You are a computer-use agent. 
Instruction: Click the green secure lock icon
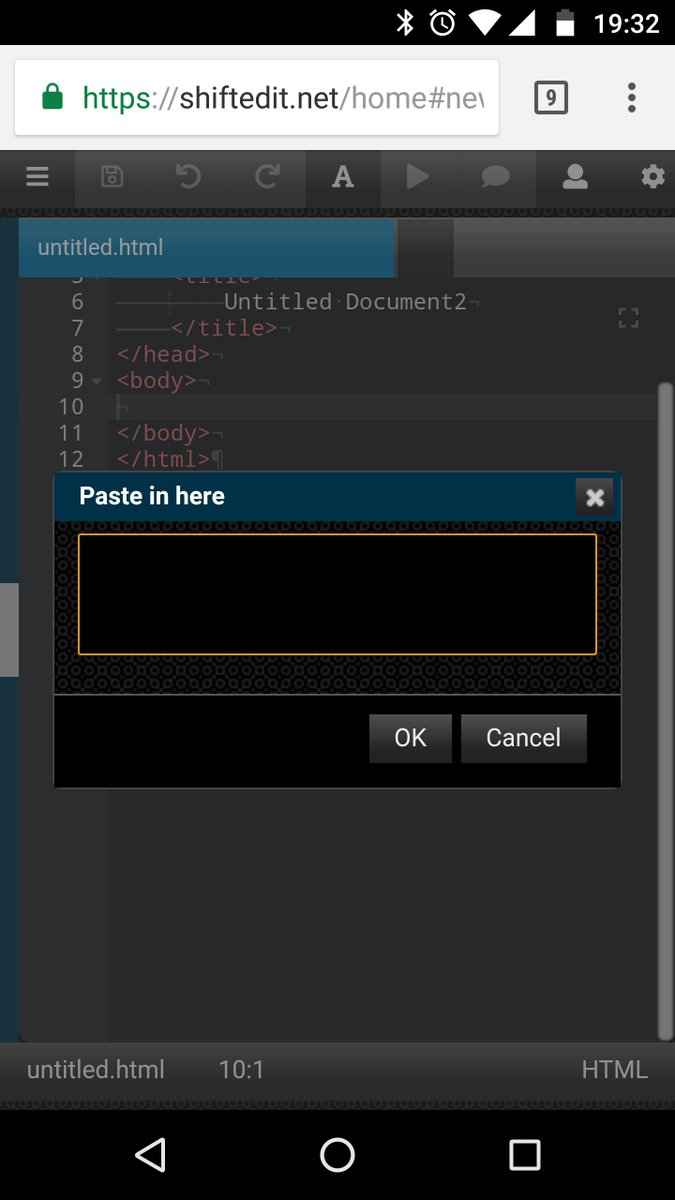(x=52, y=97)
